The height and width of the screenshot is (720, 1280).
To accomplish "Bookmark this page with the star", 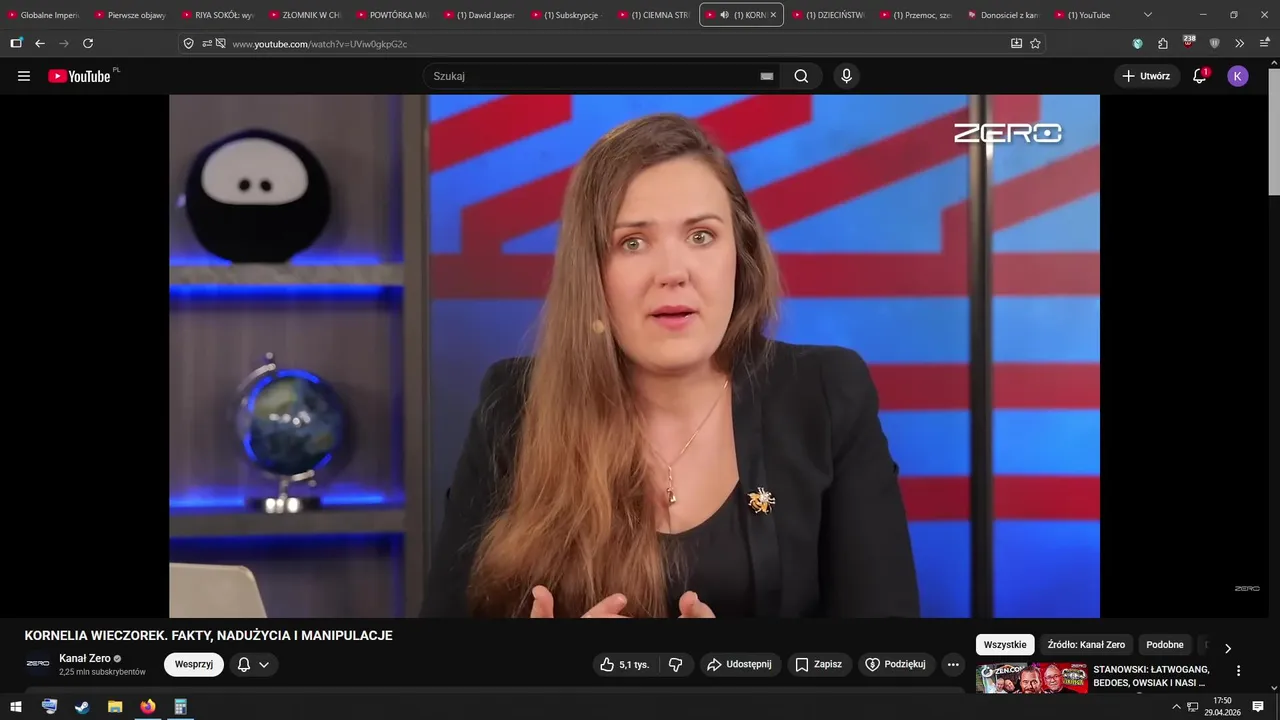I will 1035,43.
